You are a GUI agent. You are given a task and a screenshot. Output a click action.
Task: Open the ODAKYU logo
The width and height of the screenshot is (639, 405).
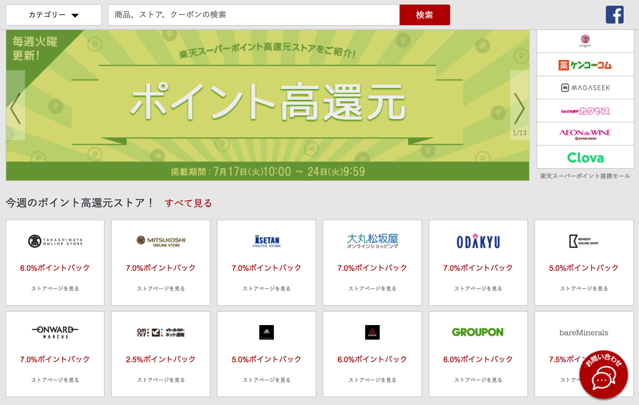(x=478, y=242)
